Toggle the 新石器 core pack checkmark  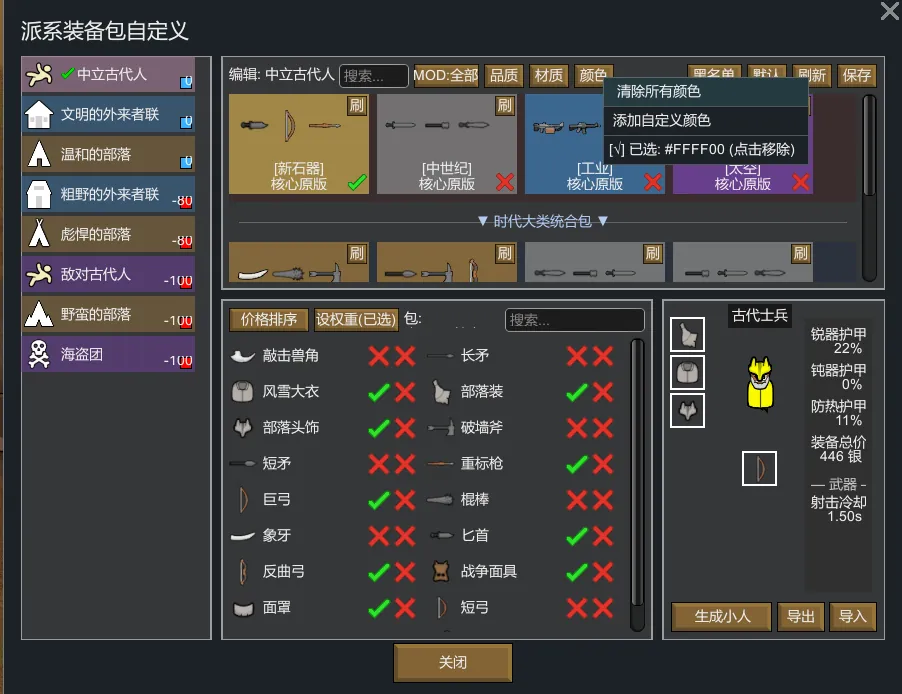[356, 182]
